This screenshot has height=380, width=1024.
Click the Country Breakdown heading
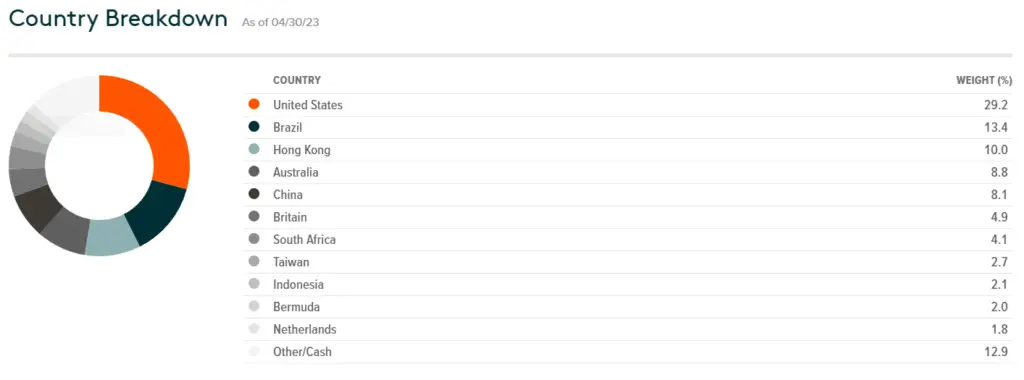click(x=118, y=19)
